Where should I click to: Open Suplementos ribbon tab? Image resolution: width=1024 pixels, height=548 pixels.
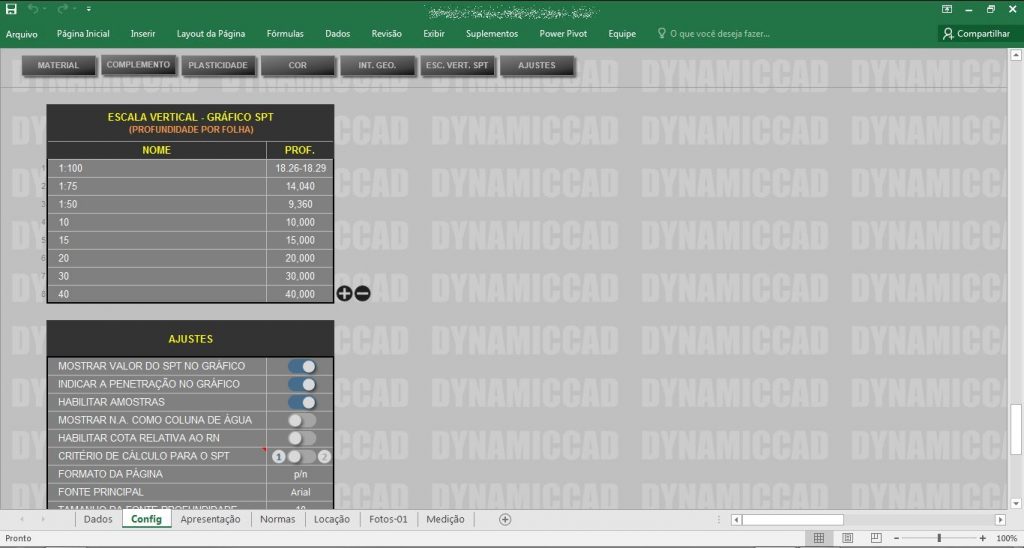[x=492, y=33]
